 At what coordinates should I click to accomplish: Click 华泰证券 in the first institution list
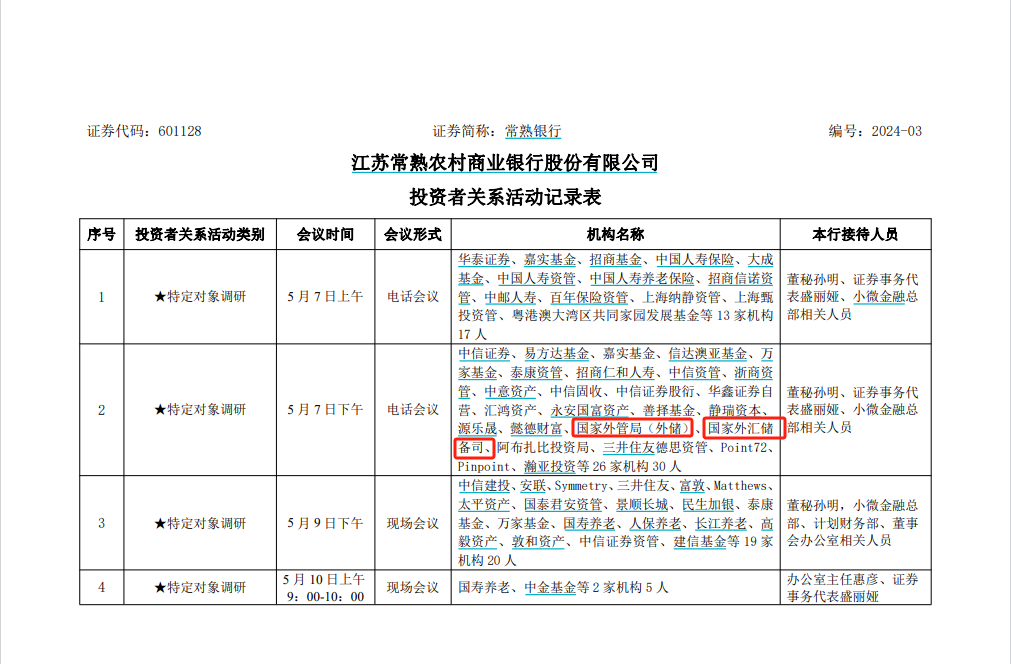(x=484, y=260)
